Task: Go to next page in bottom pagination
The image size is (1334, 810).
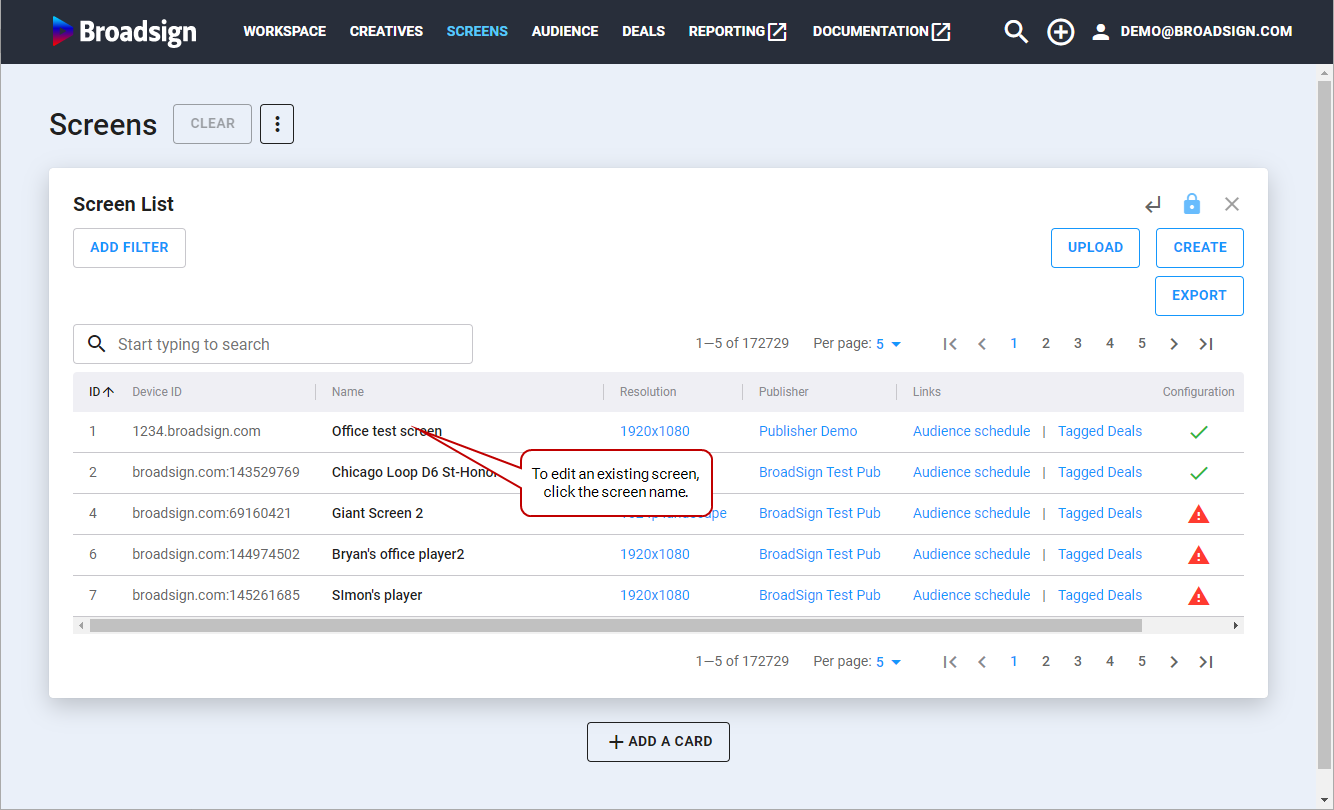Action: [x=1174, y=662]
